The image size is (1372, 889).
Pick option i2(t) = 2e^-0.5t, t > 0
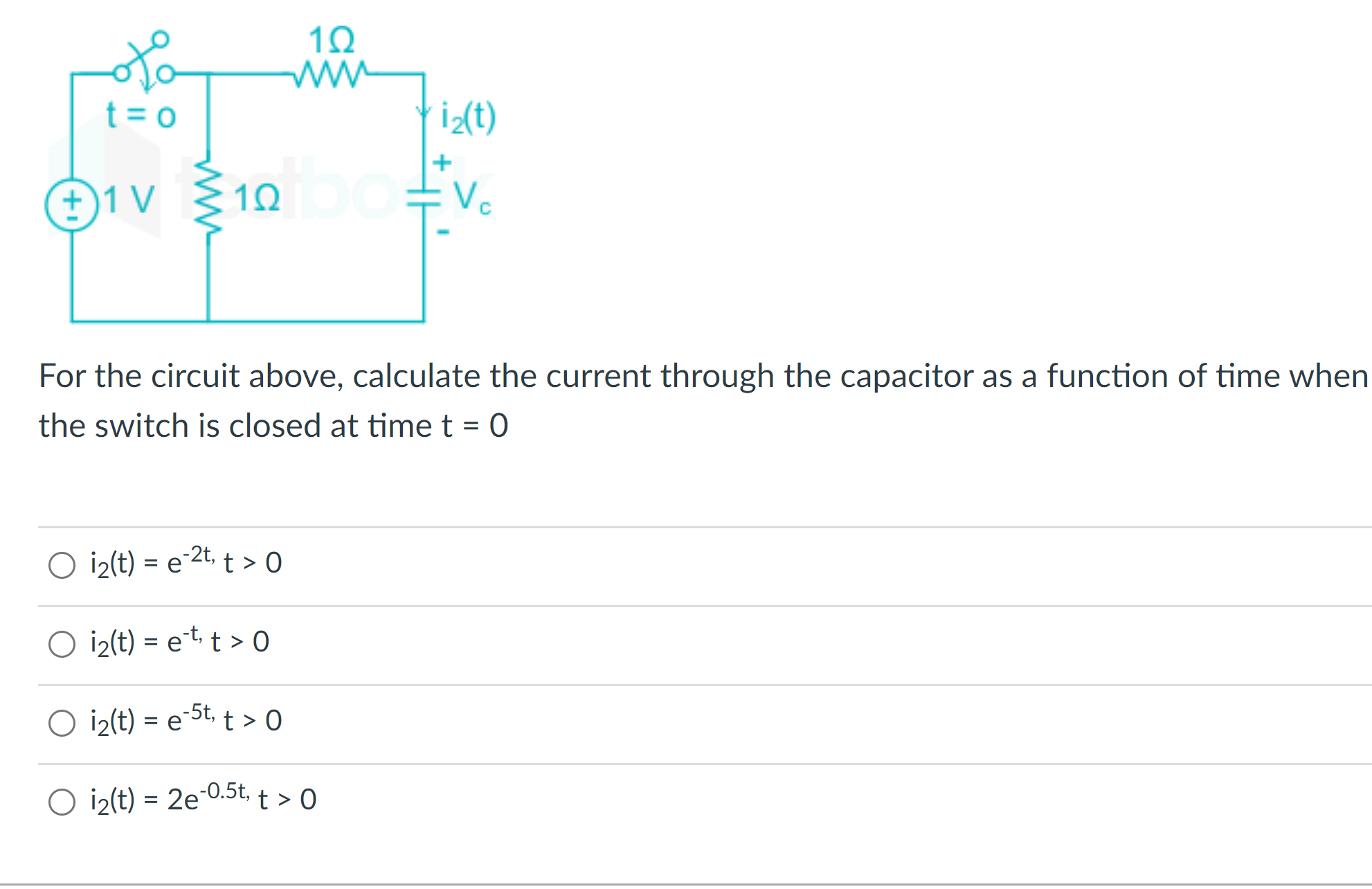pos(62,802)
